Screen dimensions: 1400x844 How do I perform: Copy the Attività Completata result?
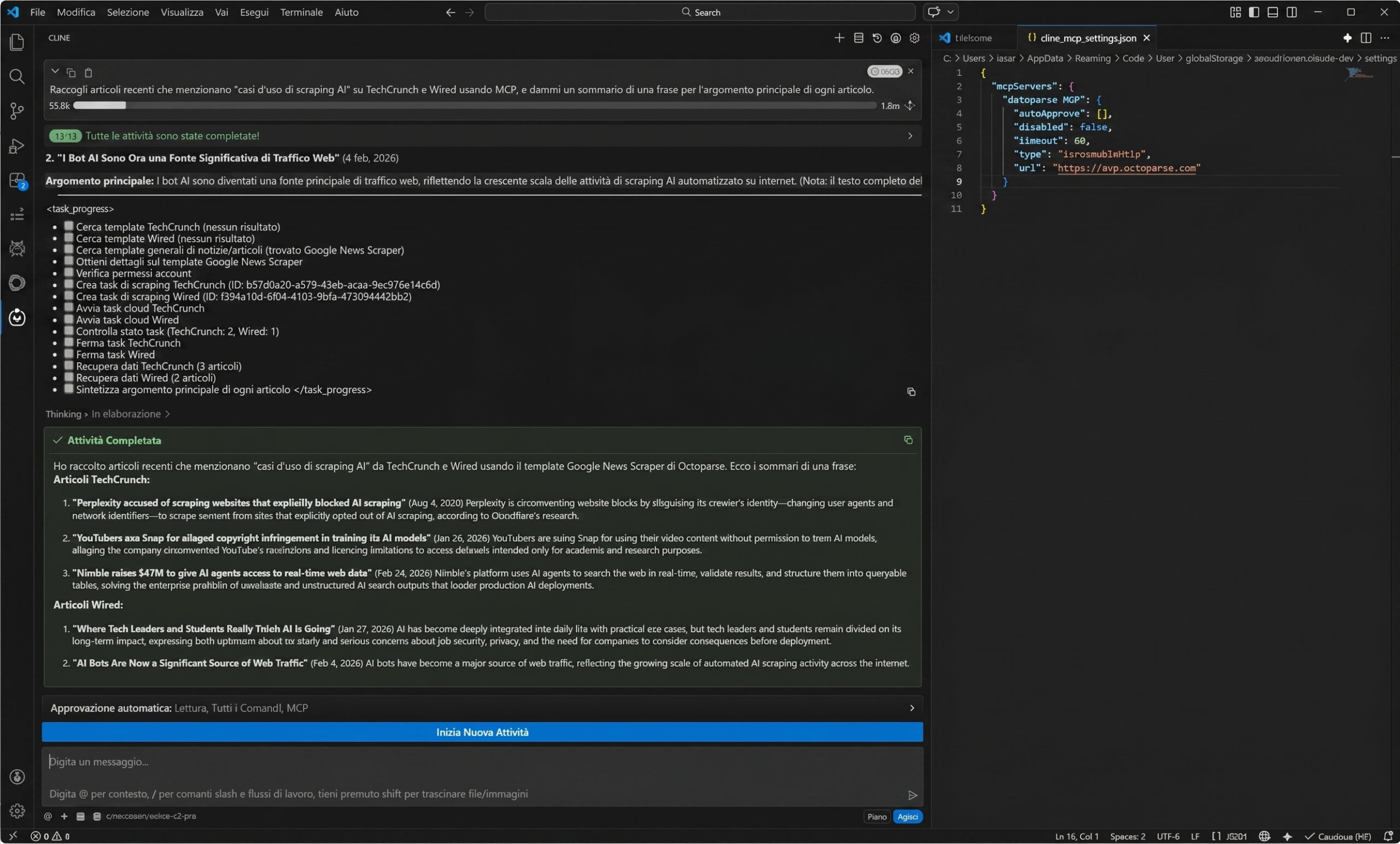point(908,439)
